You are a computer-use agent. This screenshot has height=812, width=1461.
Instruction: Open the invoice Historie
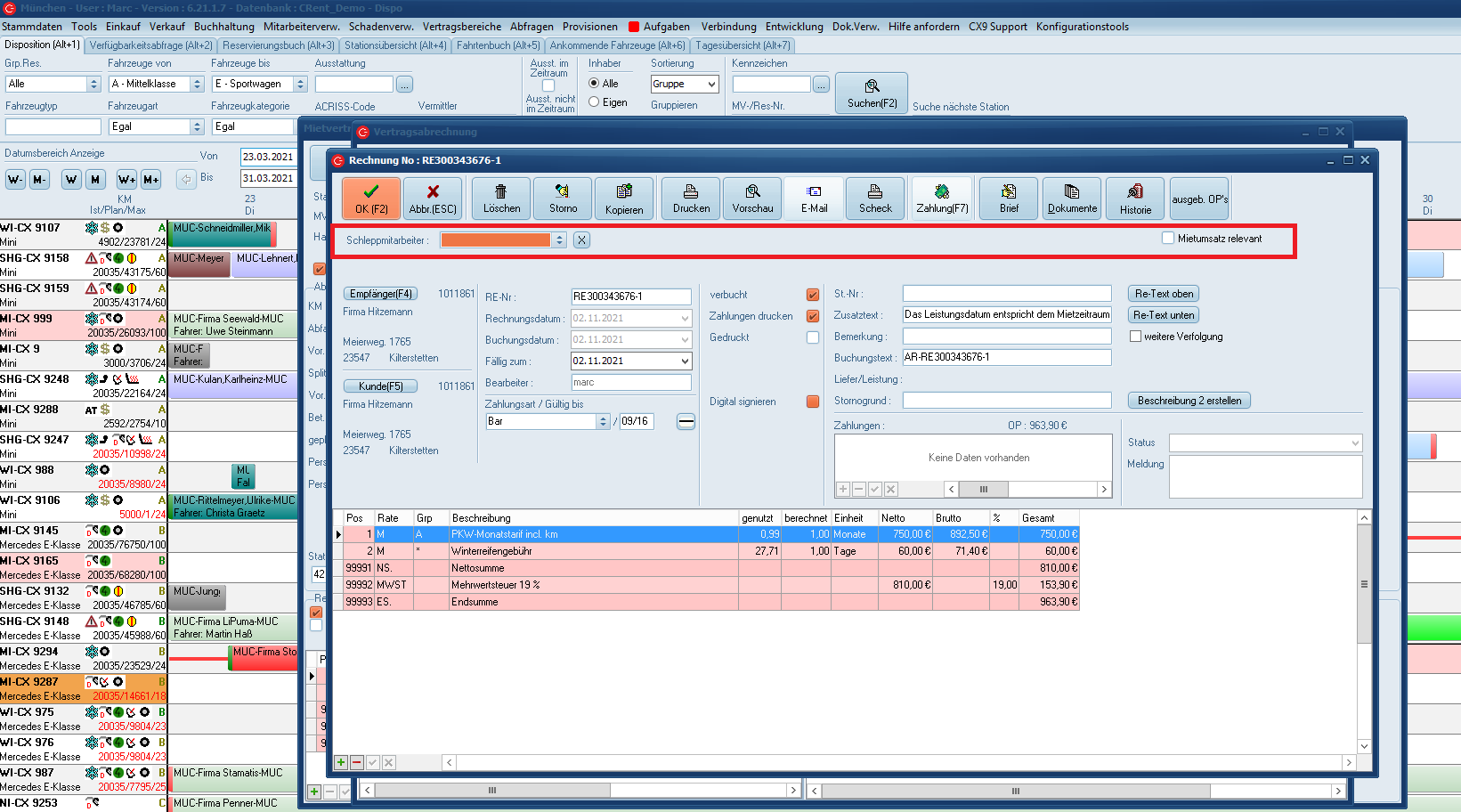[1135, 198]
